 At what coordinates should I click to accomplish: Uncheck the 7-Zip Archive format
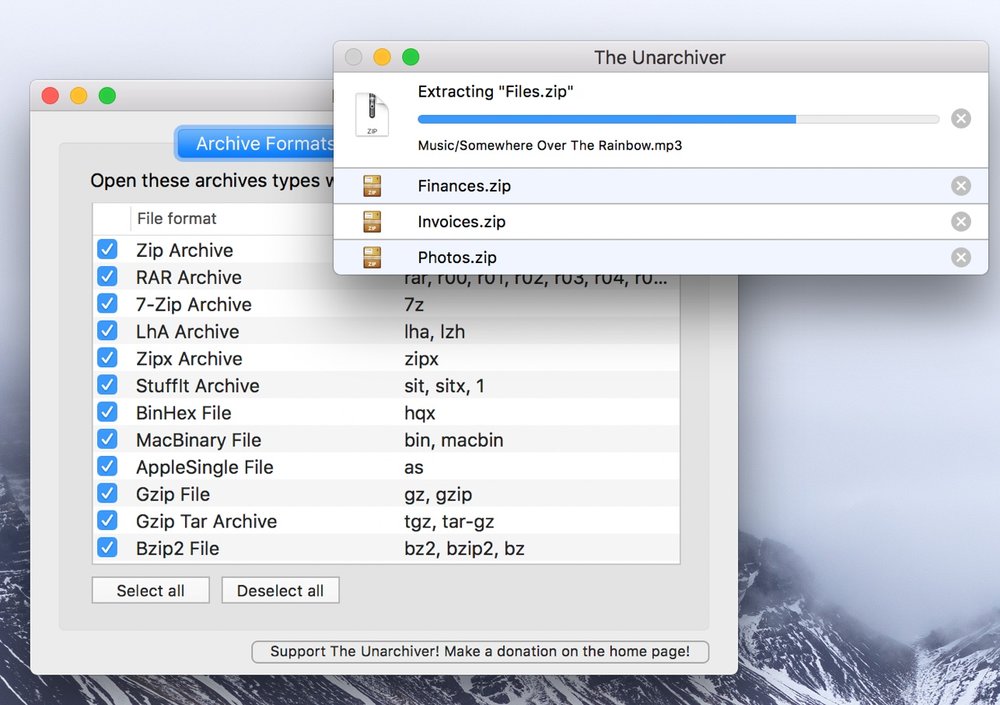(x=107, y=304)
